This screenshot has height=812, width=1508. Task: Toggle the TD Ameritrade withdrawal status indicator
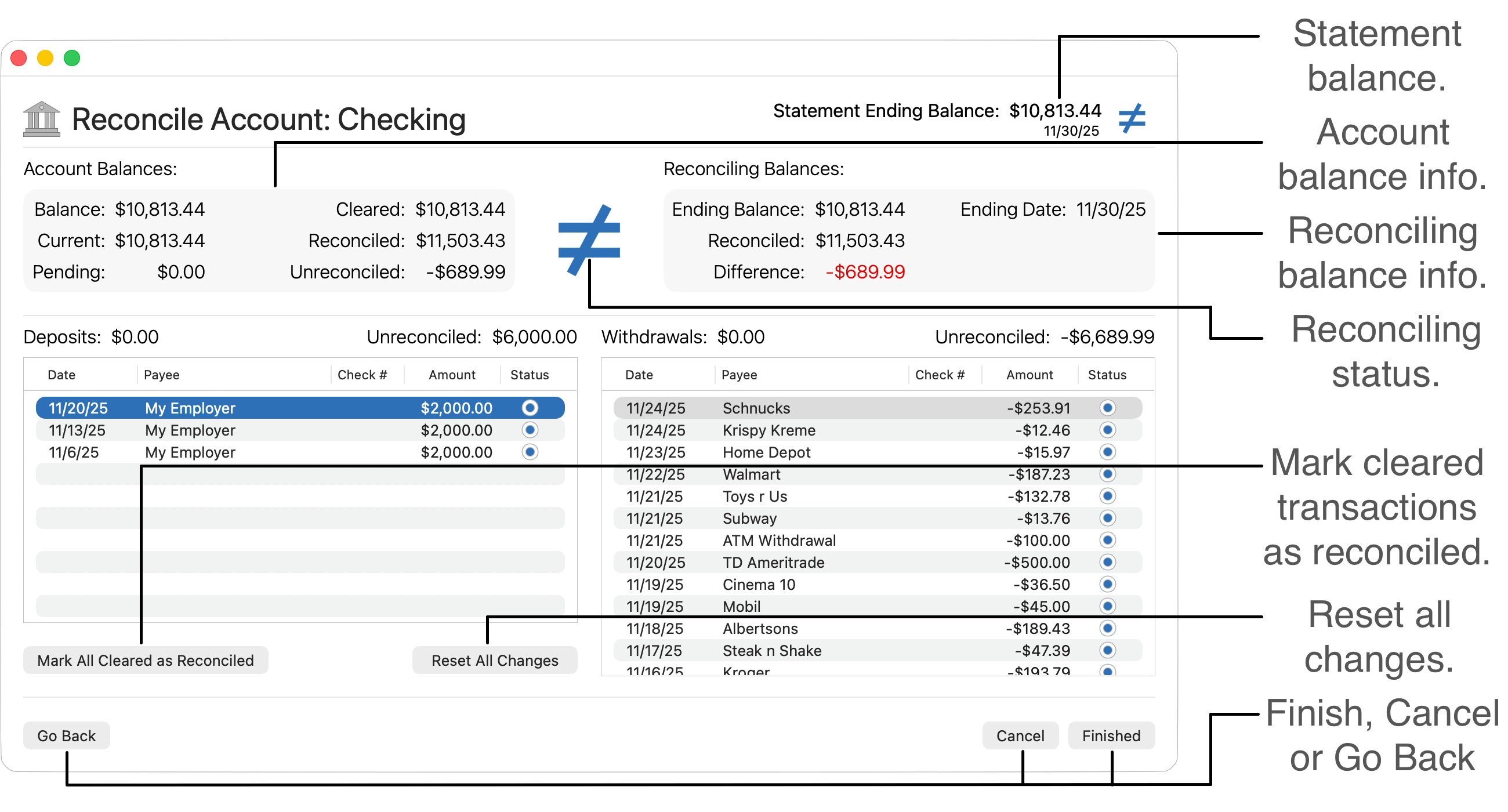pos(1107,562)
